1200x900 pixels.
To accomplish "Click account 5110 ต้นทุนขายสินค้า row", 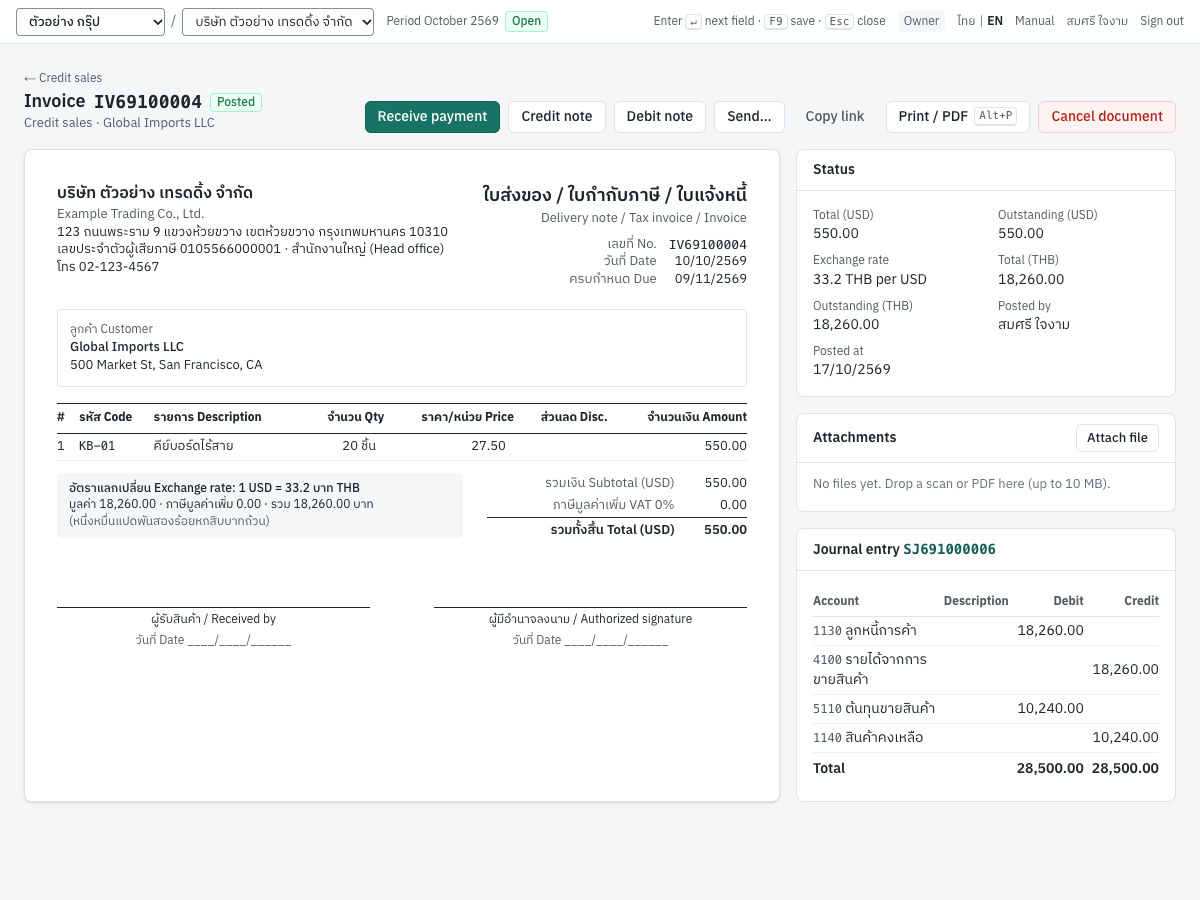I will point(986,709).
